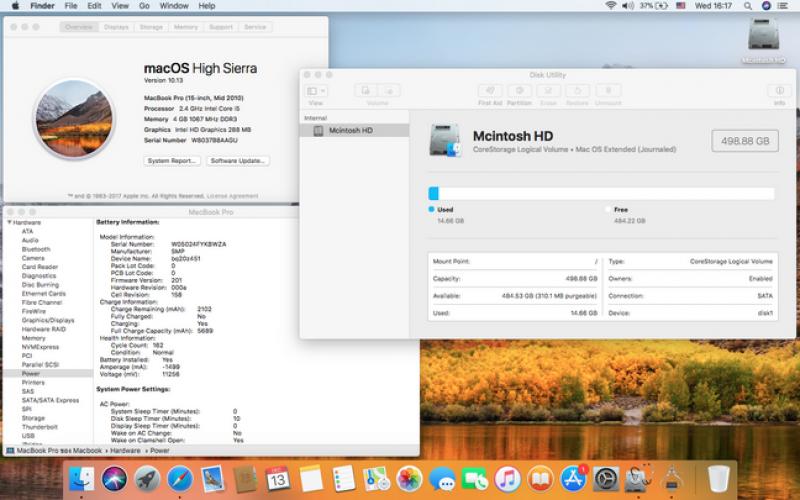This screenshot has height=500, width=800.
Task: Open Spotlight search in menu bar
Action: (x=747, y=6)
